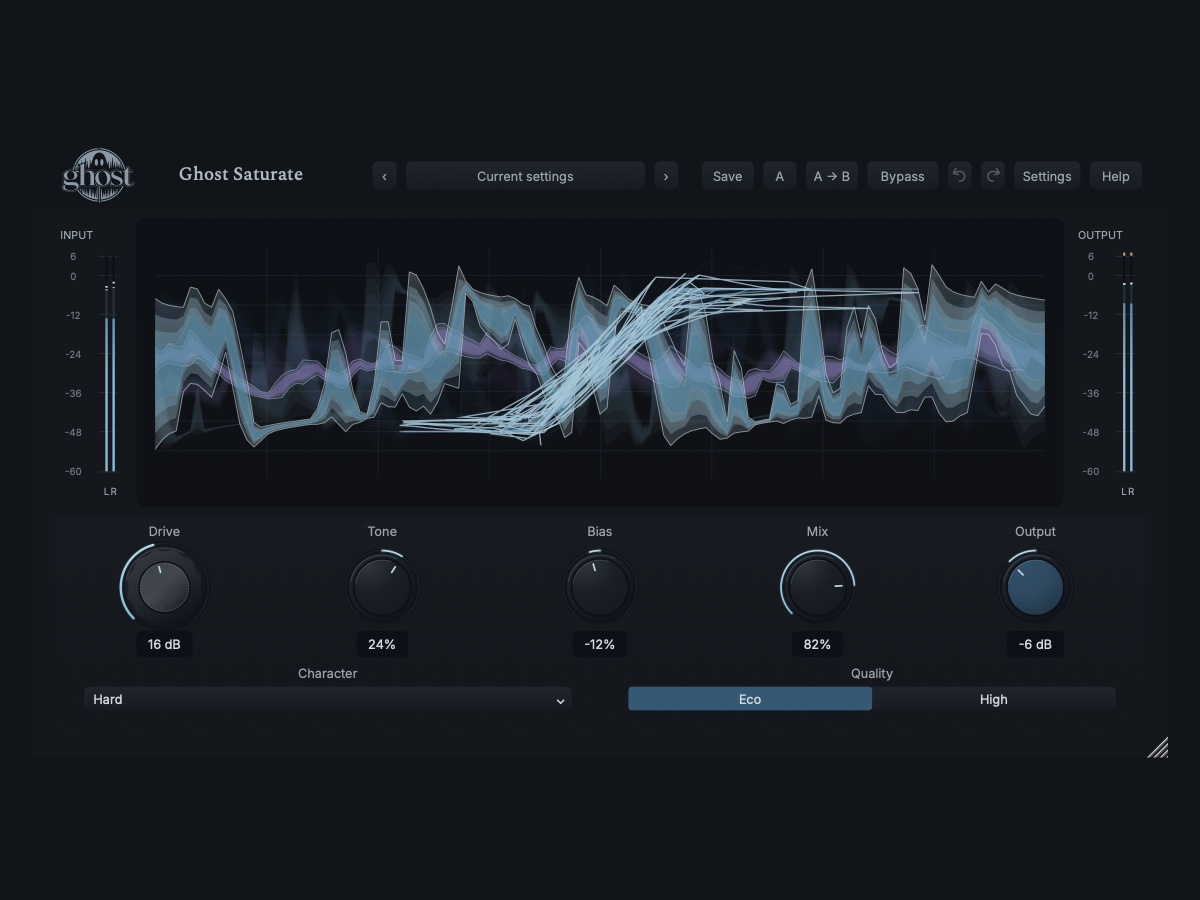Click the redo arrow icon
Image resolution: width=1200 pixels, height=900 pixels.
992,176
